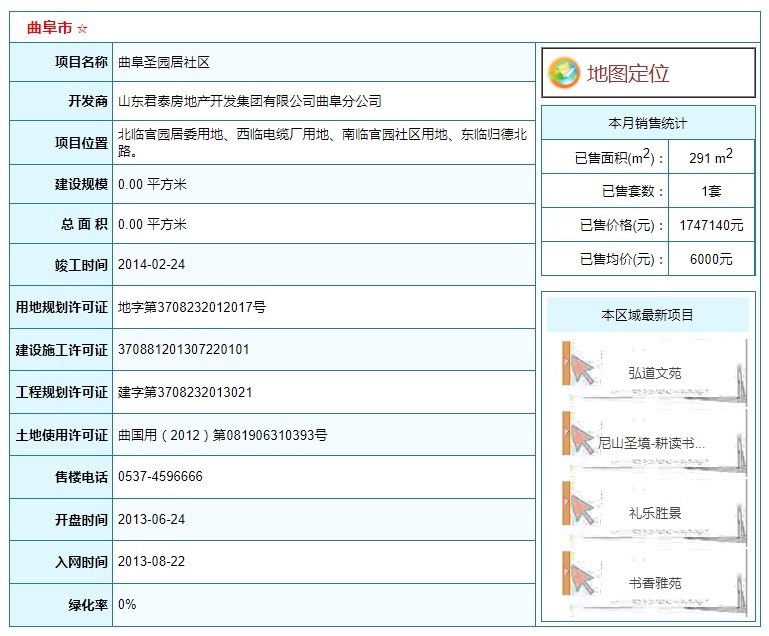This screenshot has height=636, width=769.
Task: Click the map locator globe icon
Action: click(564, 73)
